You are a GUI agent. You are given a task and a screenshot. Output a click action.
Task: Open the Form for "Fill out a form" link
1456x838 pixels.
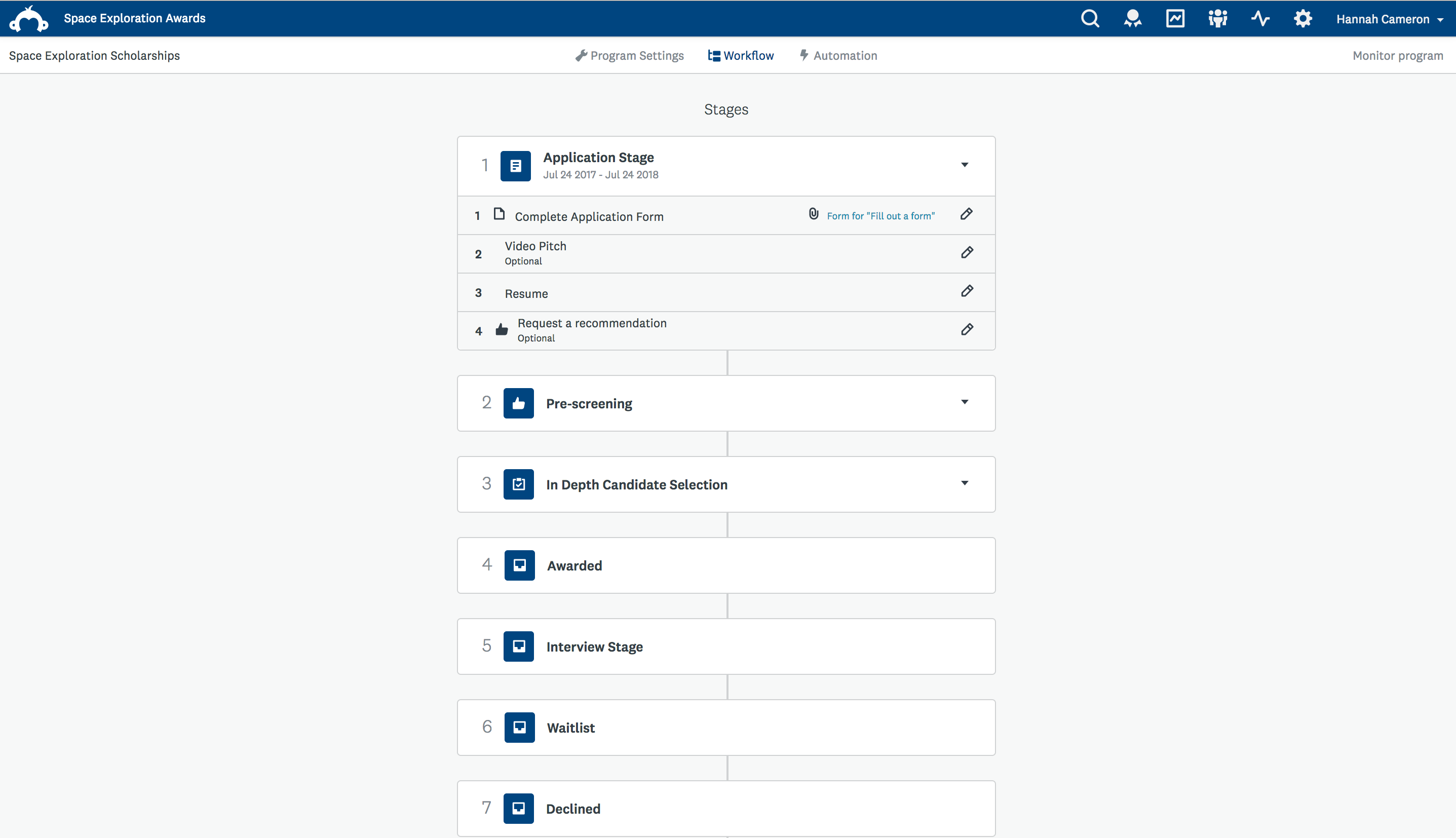(880, 216)
